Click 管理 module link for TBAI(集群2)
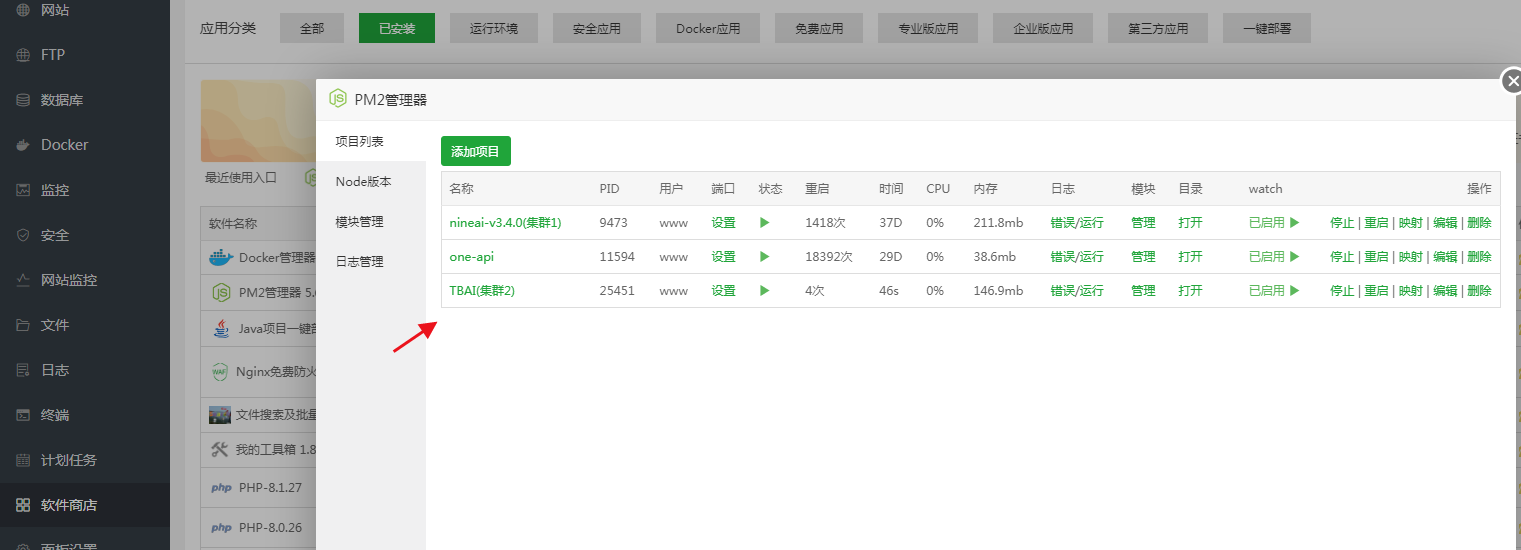1521x550 pixels. 1143,290
